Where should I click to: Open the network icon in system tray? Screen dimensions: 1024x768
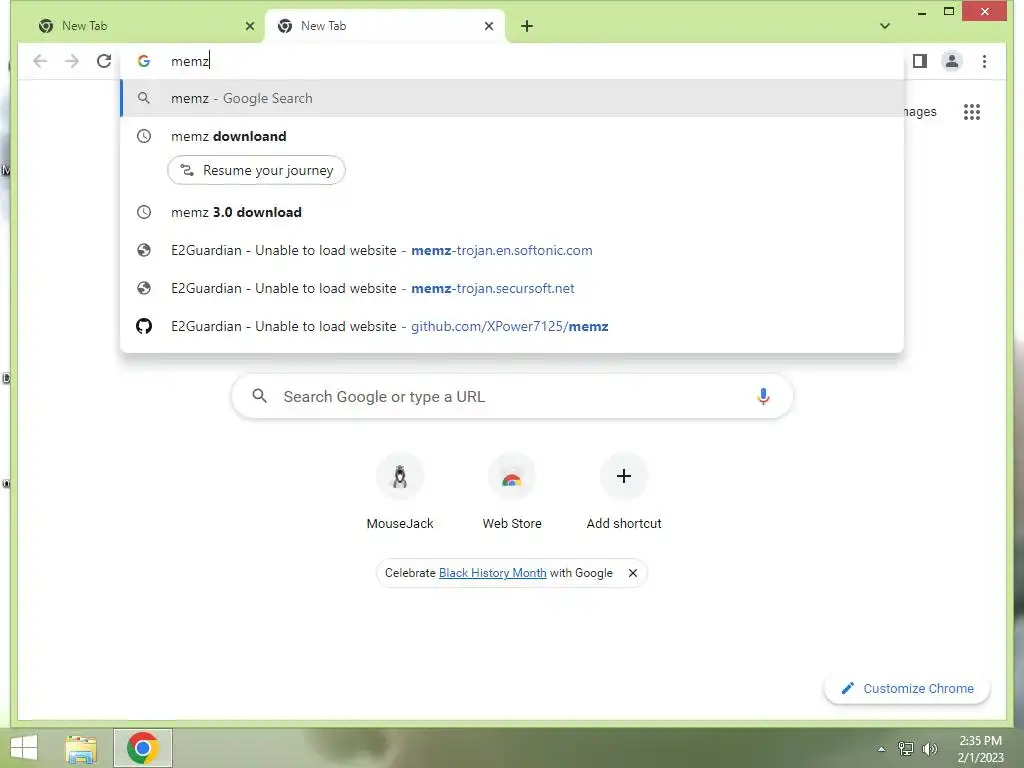pyautogui.click(x=906, y=749)
